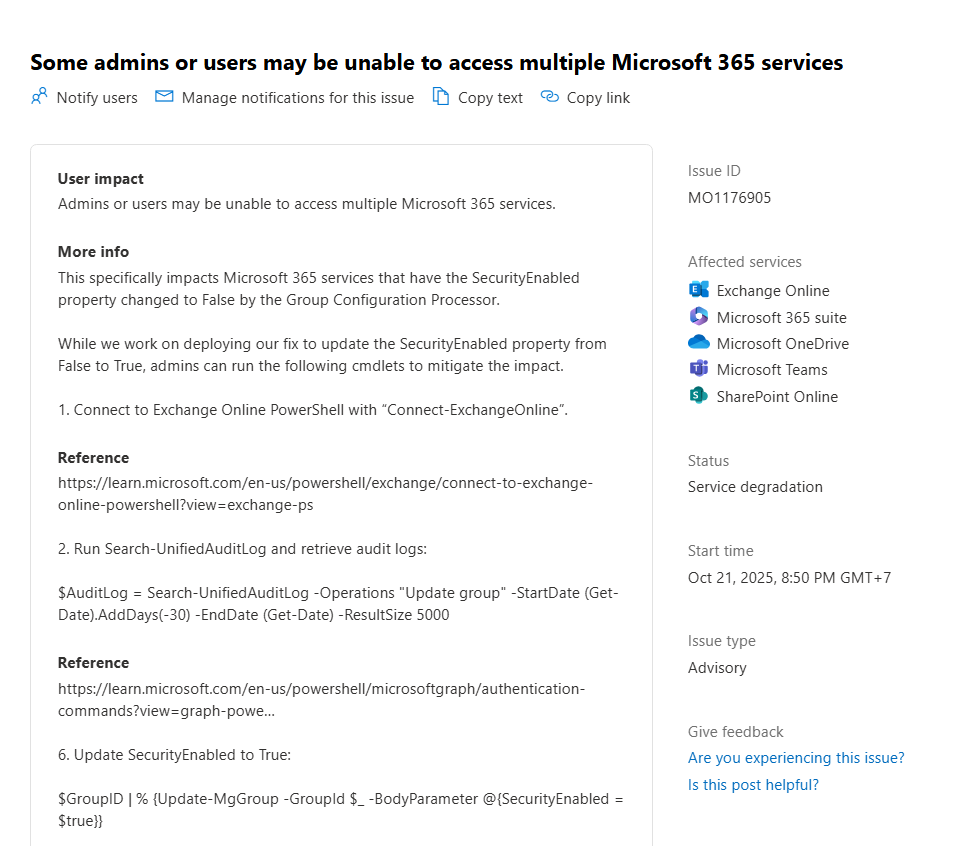Click the Status label
This screenshot has height=846, width=959.
click(x=708, y=461)
